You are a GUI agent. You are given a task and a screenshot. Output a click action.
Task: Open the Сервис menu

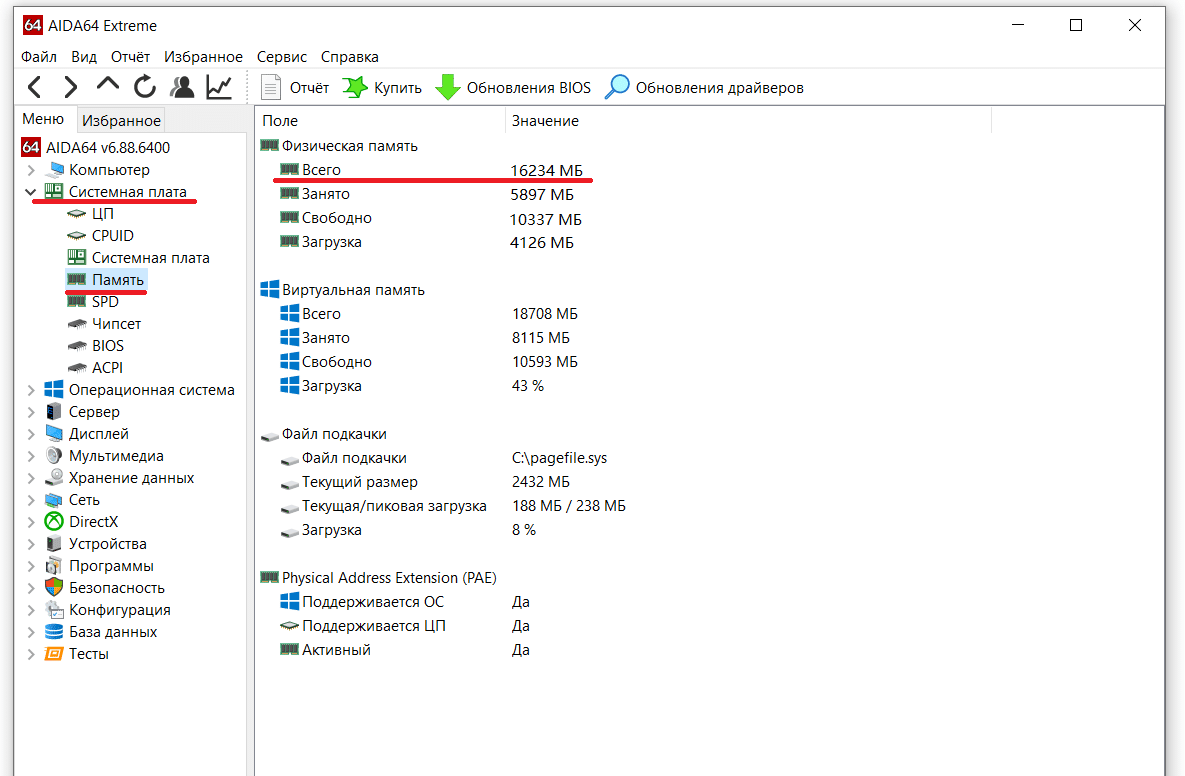pos(282,57)
